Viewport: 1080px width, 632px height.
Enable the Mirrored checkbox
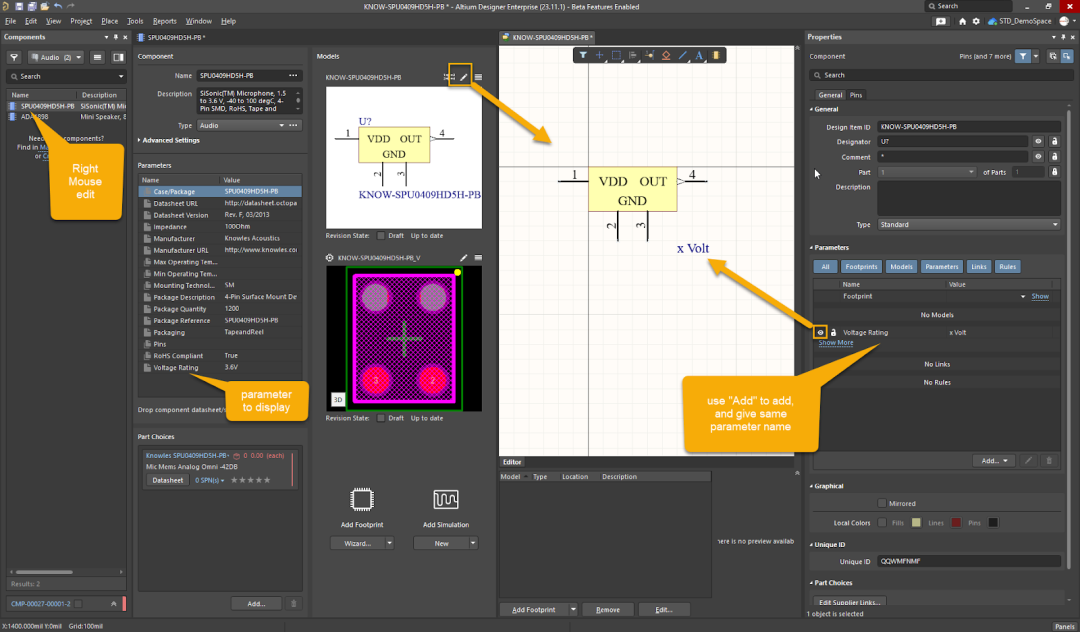(x=882, y=503)
